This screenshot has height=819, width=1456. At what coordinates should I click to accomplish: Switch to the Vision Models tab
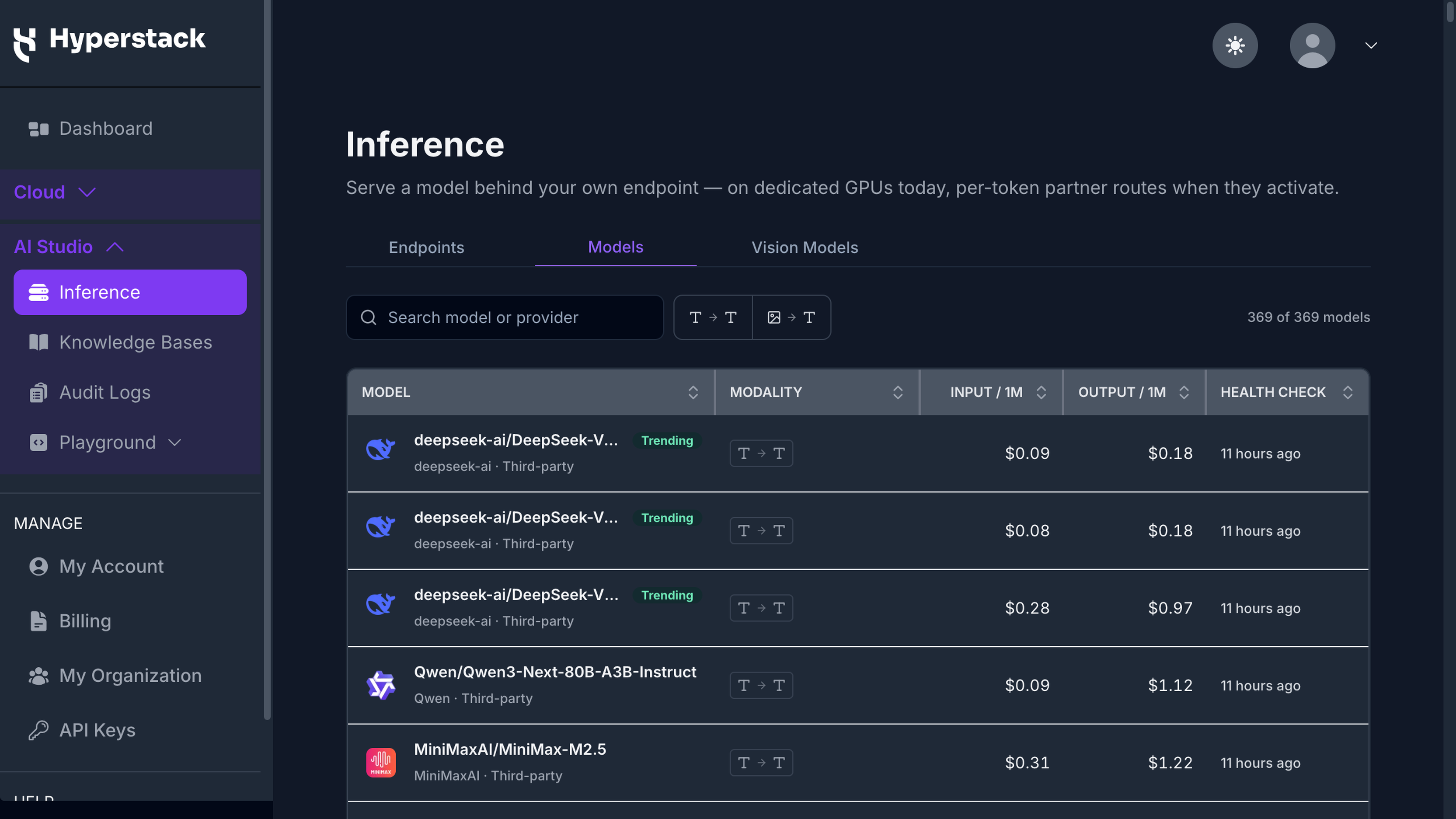tap(805, 247)
